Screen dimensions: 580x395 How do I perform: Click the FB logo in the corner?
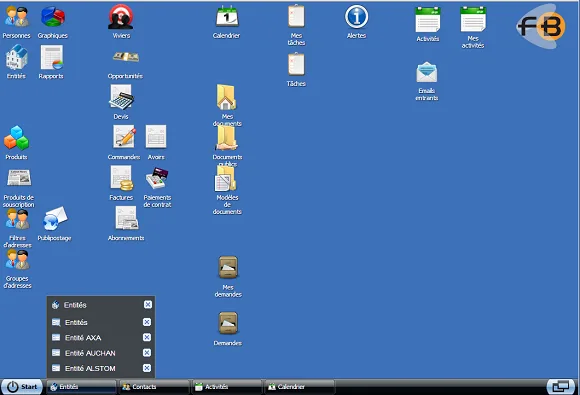click(x=542, y=26)
